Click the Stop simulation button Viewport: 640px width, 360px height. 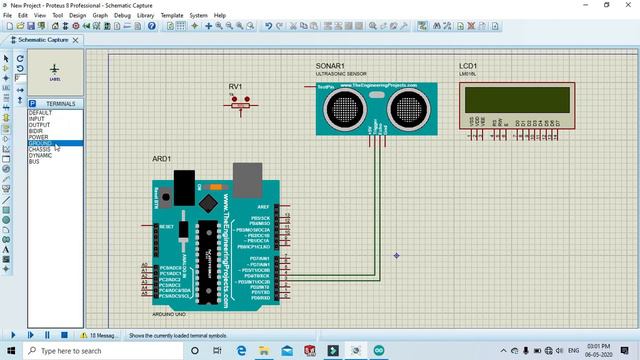[64, 335]
